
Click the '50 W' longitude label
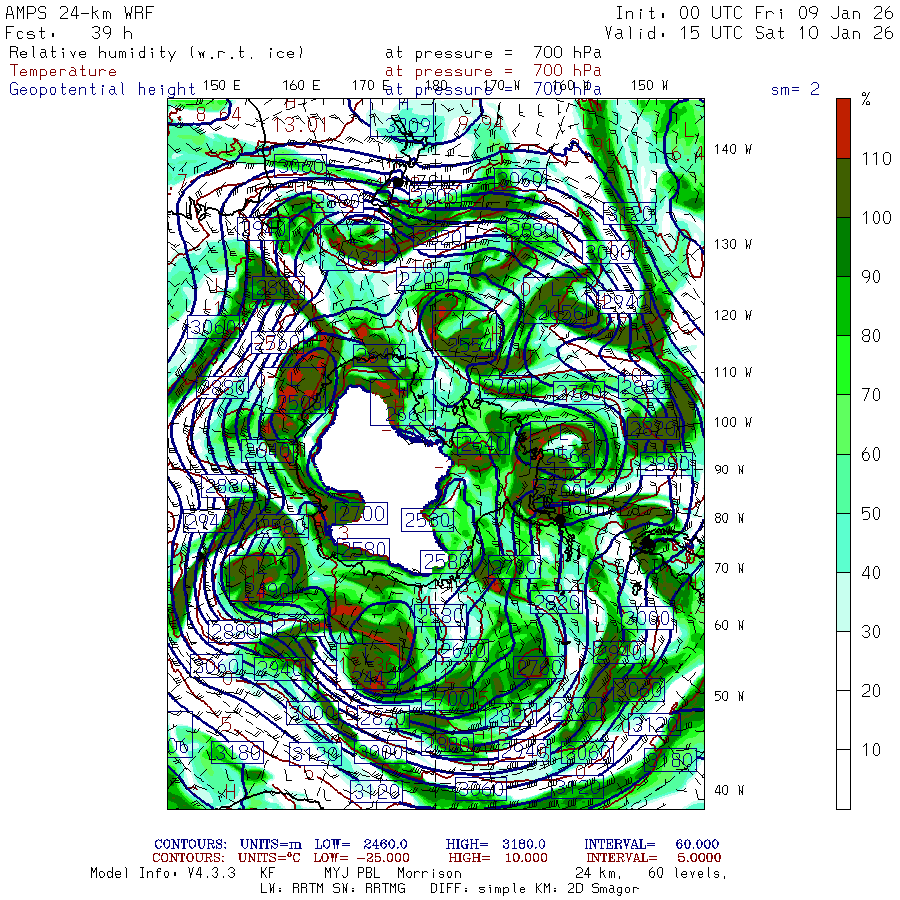click(x=729, y=696)
